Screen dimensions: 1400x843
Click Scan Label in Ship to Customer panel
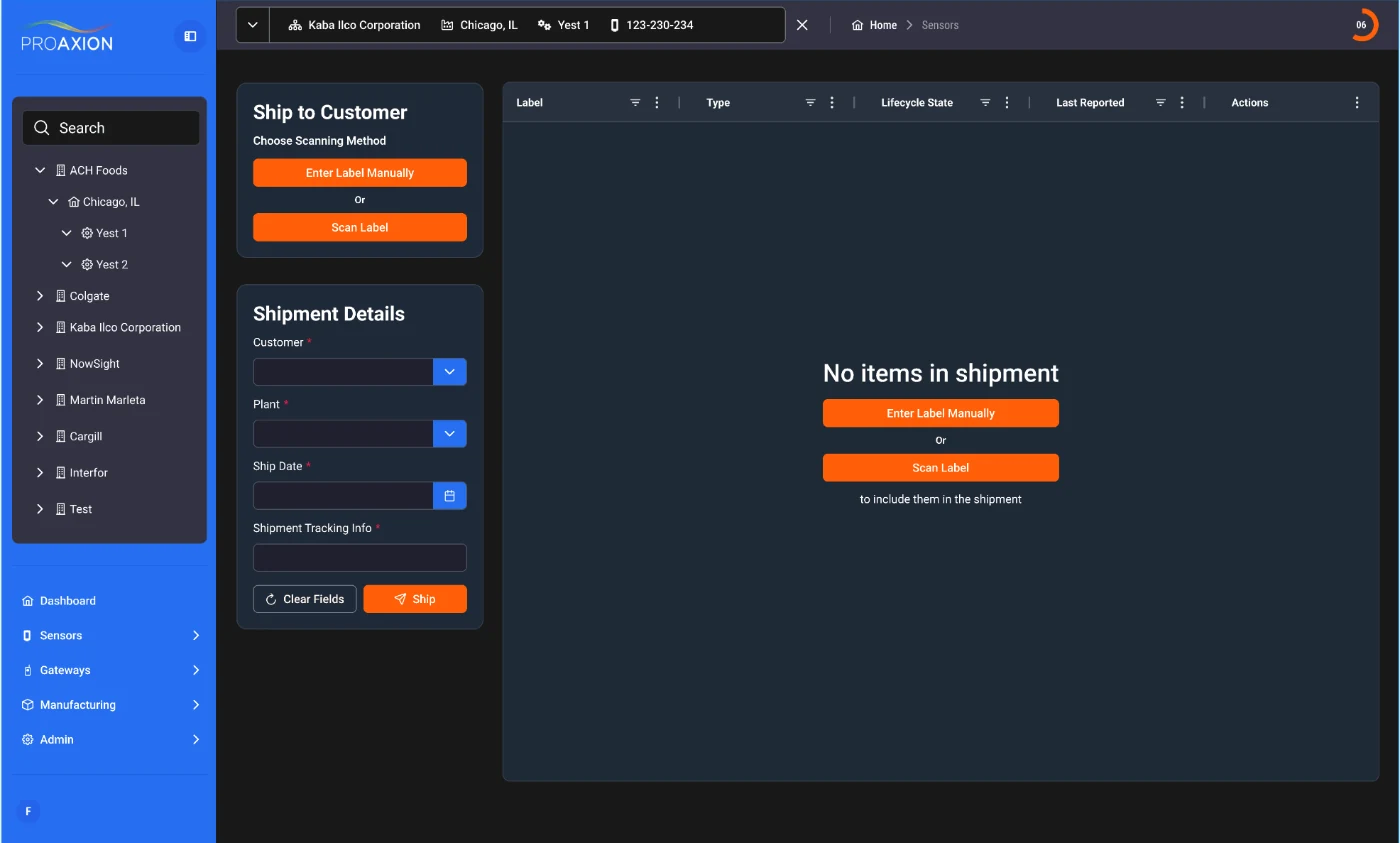click(360, 227)
